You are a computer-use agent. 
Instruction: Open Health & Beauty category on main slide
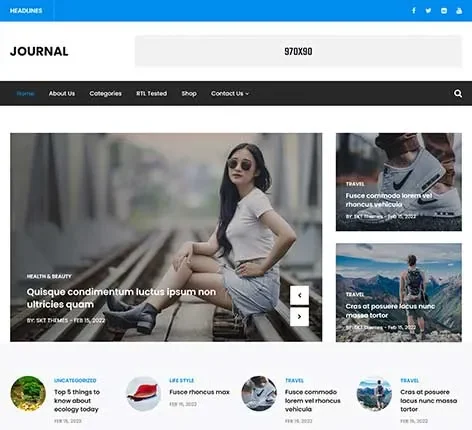click(49, 276)
